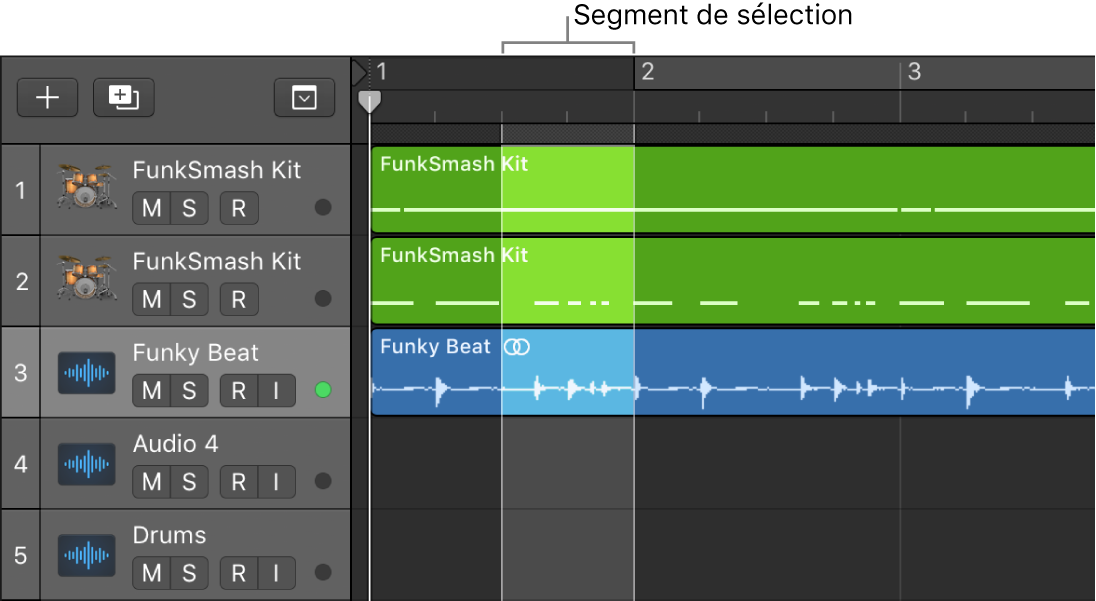Click the waveform icon of Funky Beat track
Image resolution: width=1096 pixels, height=601 pixels.
[x=85, y=373]
